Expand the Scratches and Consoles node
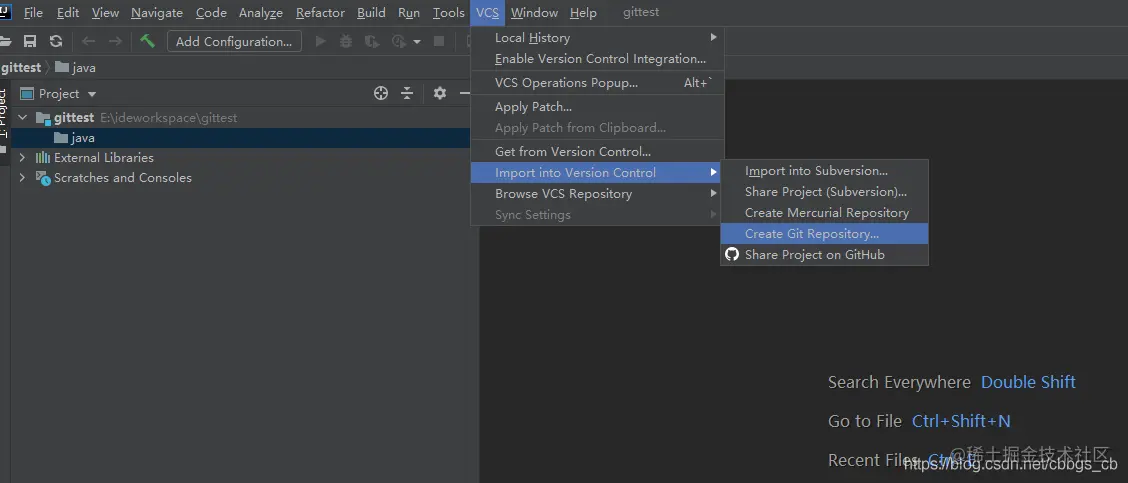The width and height of the screenshot is (1128, 483). (x=22, y=178)
